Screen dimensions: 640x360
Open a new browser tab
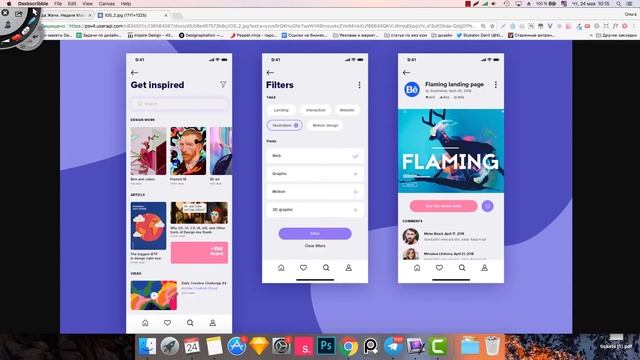177,16
